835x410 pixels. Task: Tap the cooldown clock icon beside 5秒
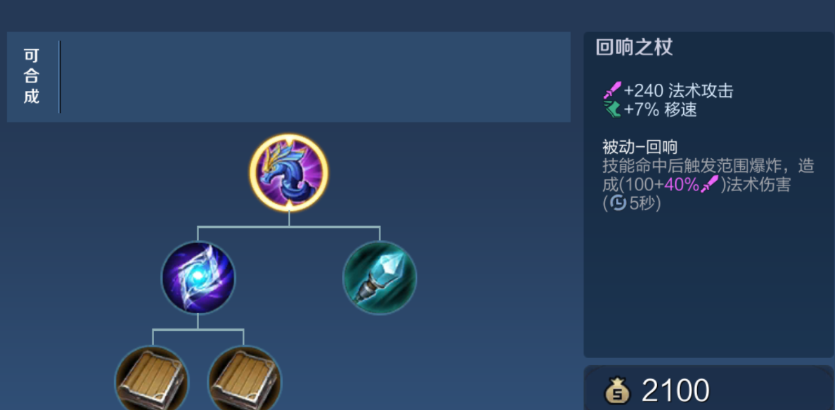tap(618, 203)
